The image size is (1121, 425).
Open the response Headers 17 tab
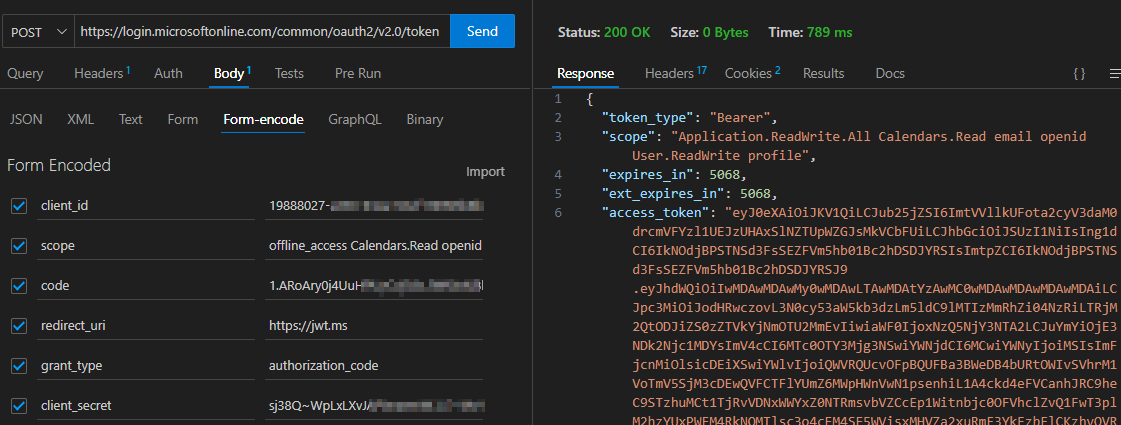click(x=676, y=73)
